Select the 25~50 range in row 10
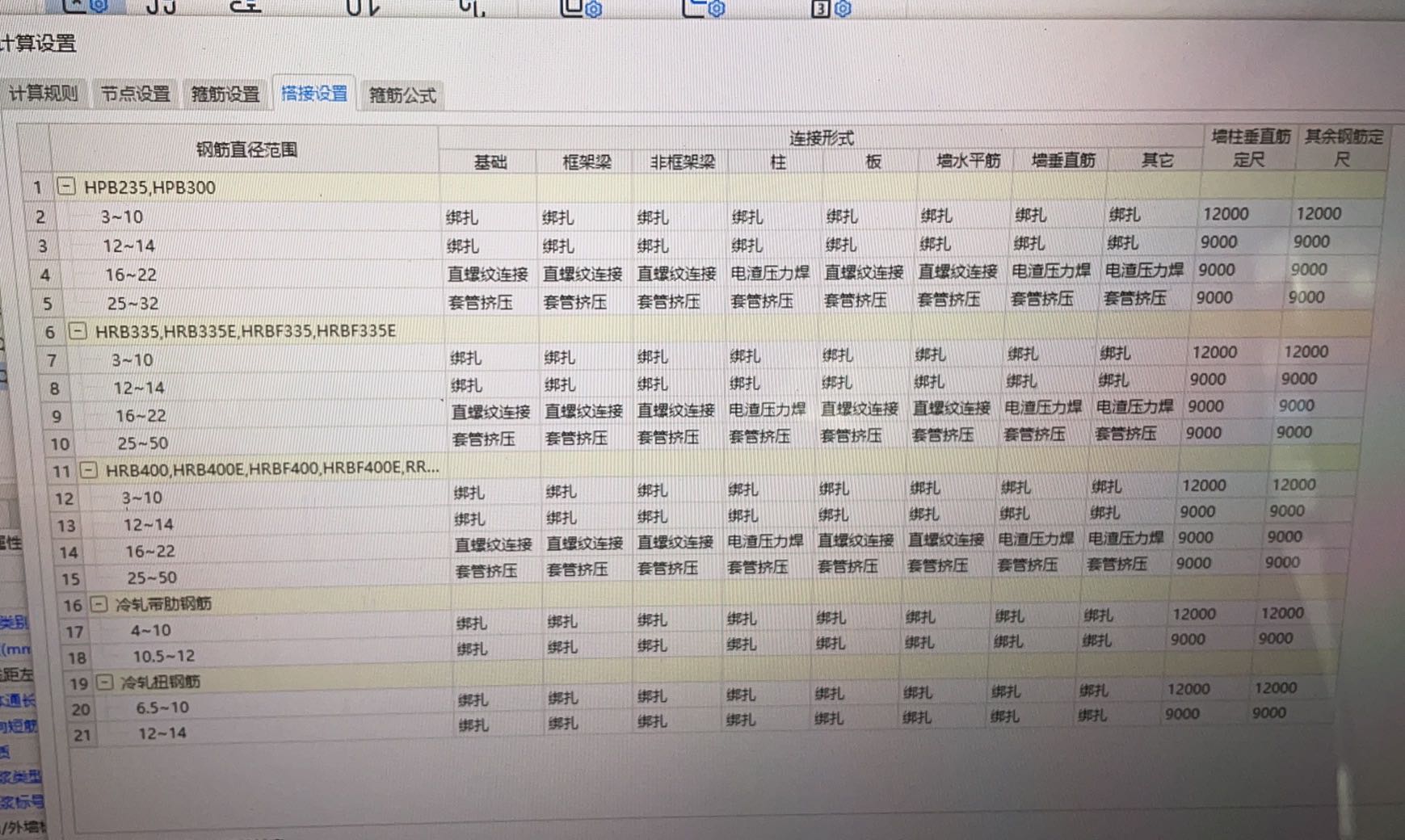1405x840 pixels. click(x=143, y=443)
